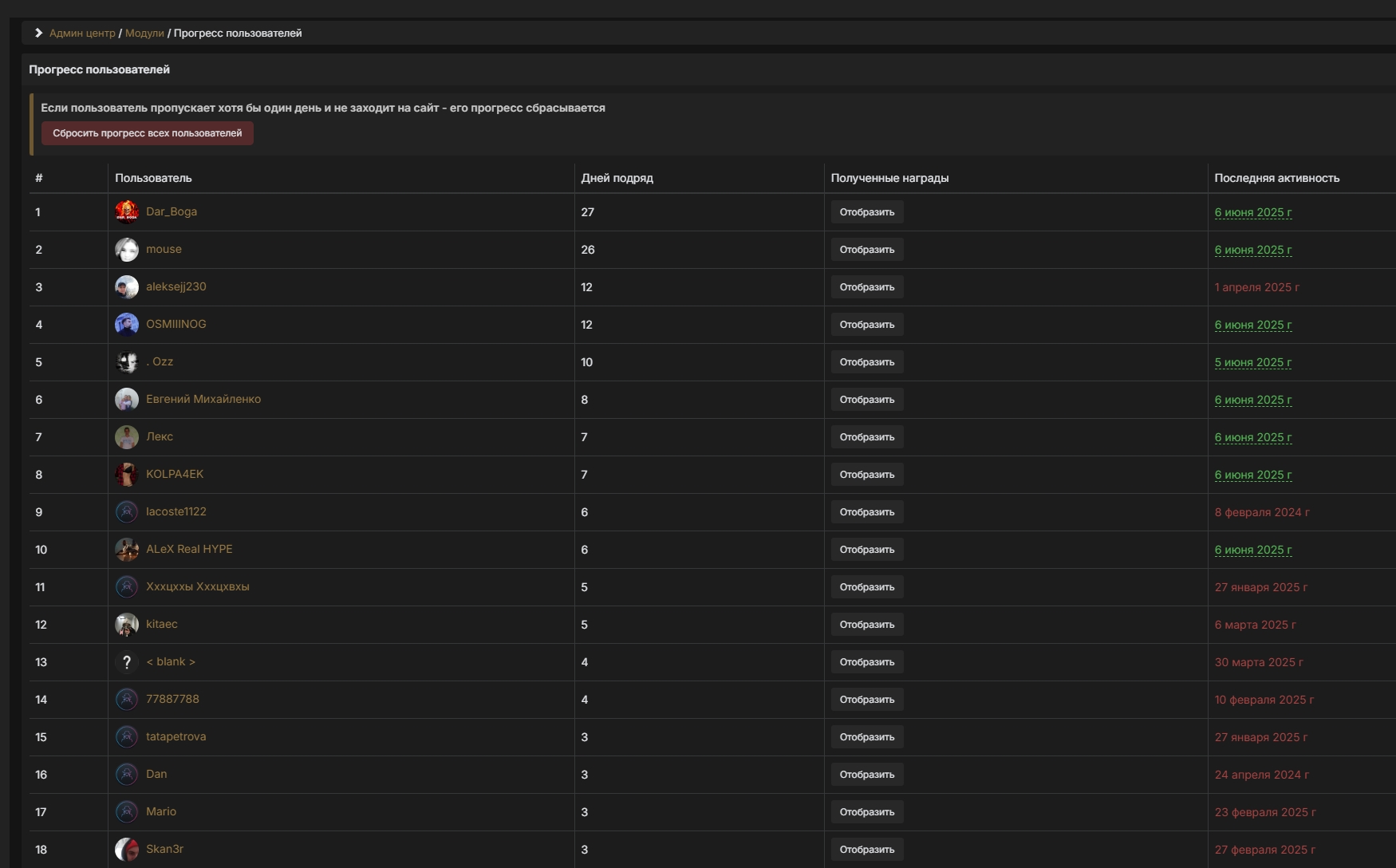Open kitaec username link

pos(162,625)
